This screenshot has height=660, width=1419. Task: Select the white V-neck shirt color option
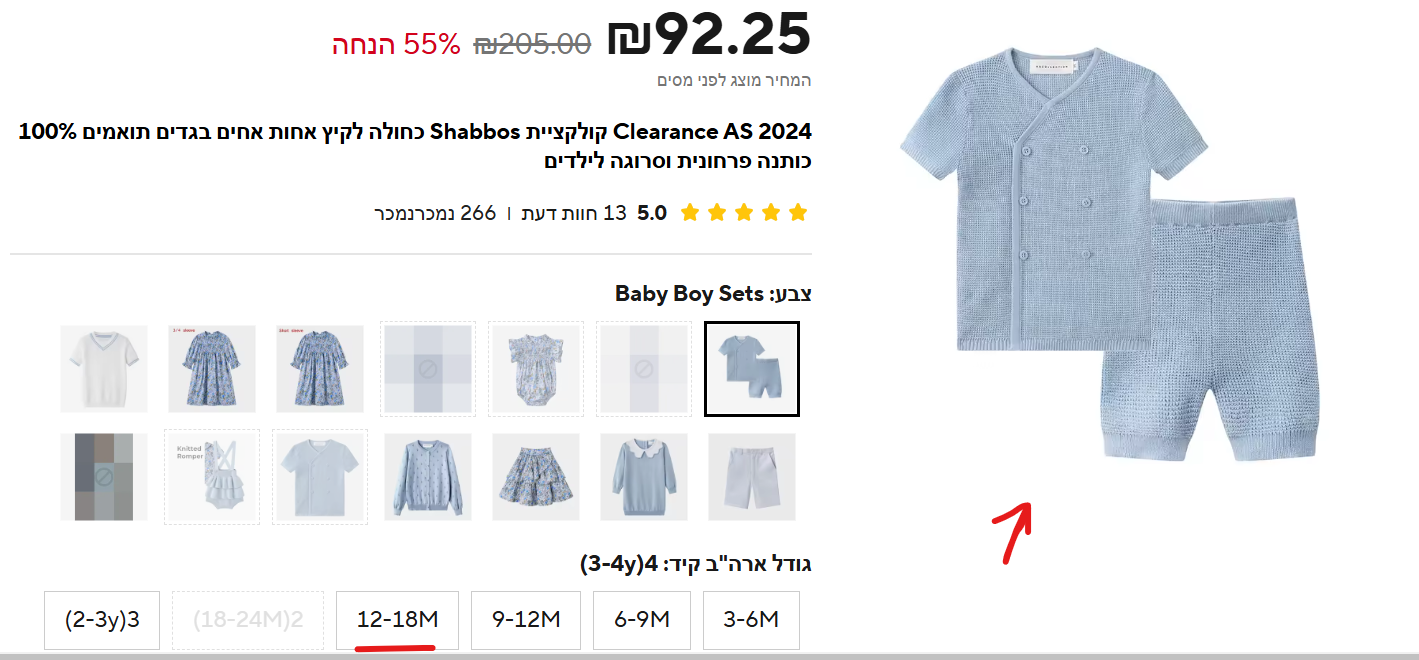tap(104, 368)
